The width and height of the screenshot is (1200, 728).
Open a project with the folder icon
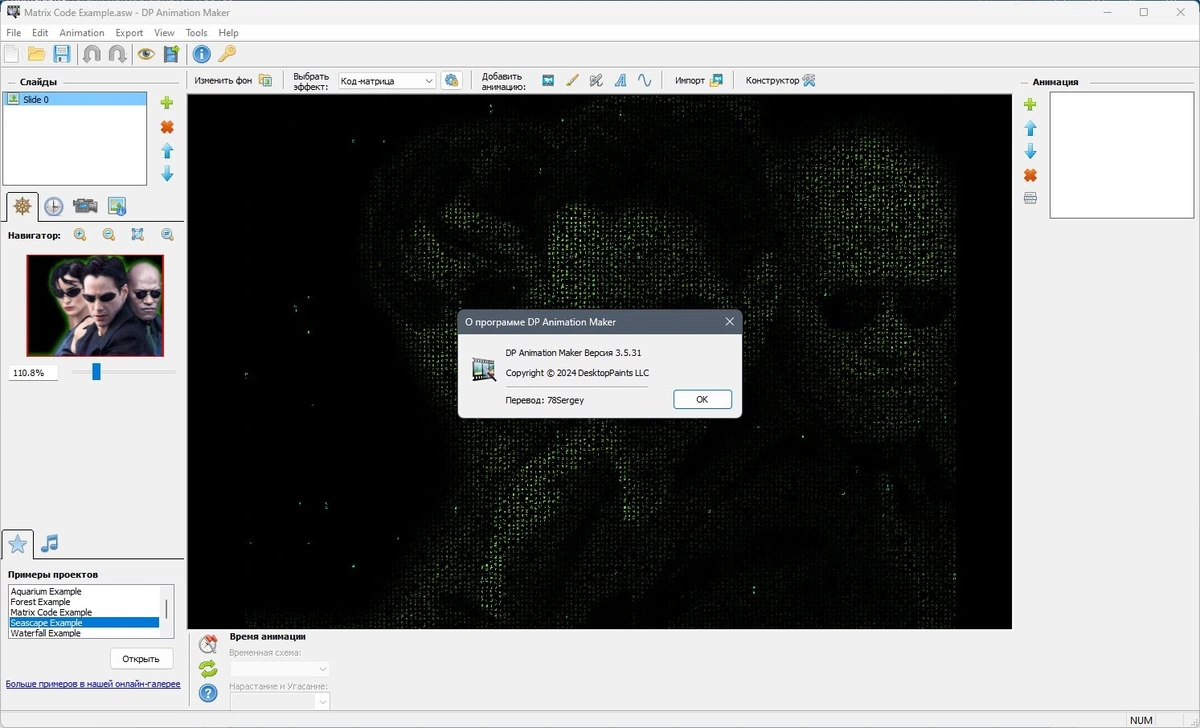[36, 54]
